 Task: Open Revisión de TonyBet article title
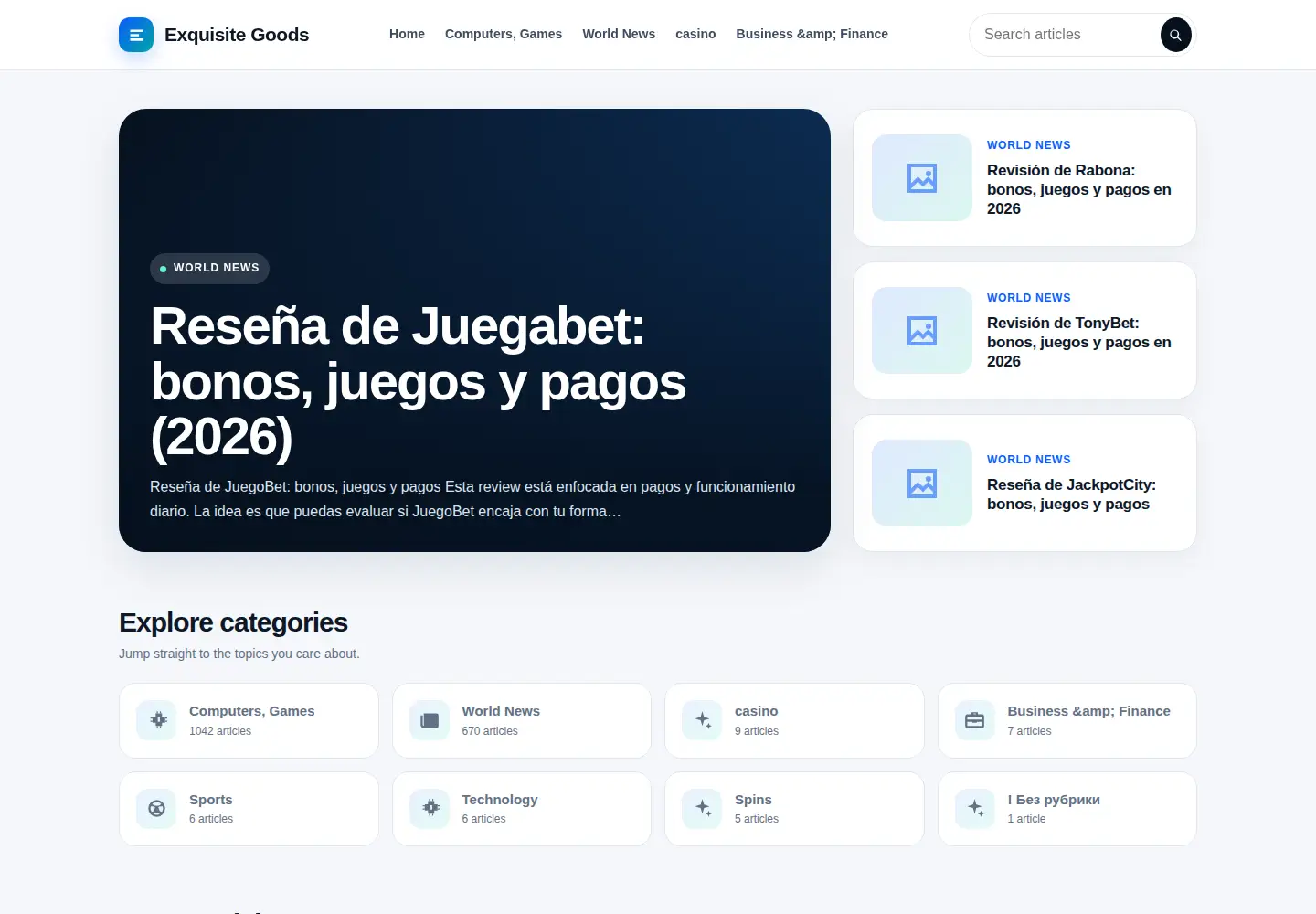pyautogui.click(x=1079, y=342)
